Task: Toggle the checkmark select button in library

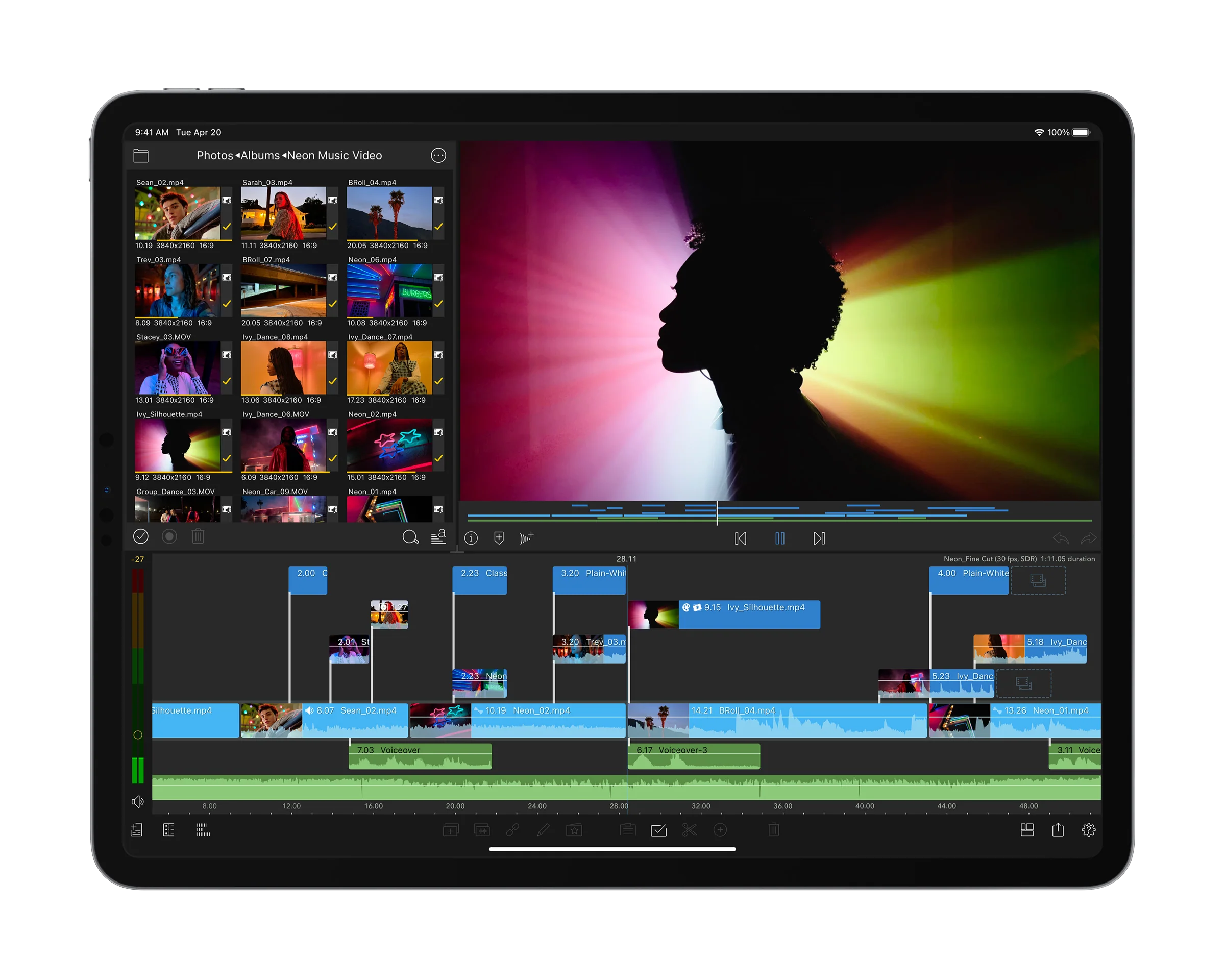Action: click(x=140, y=536)
